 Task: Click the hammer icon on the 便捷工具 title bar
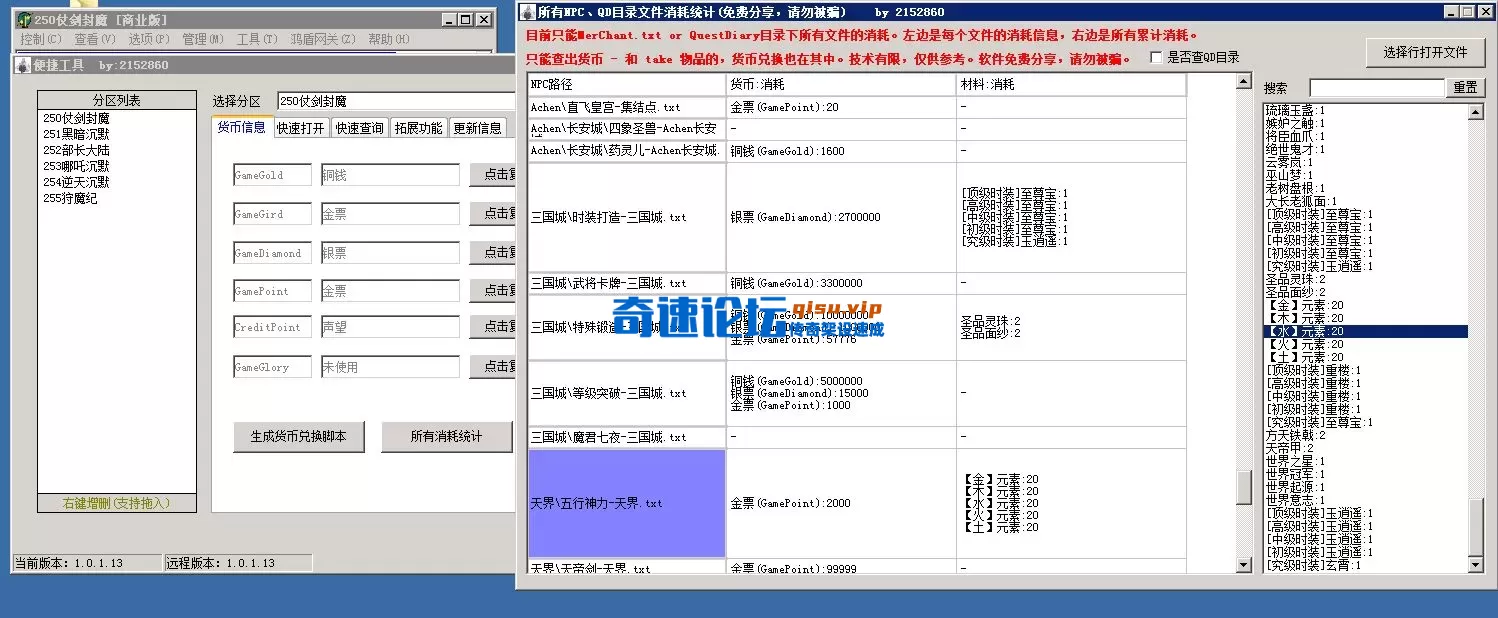point(22,62)
